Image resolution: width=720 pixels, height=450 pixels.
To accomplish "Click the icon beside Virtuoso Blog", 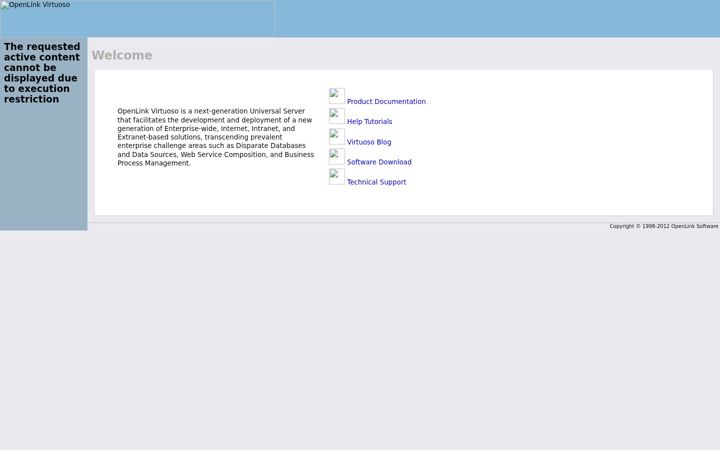I will (x=337, y=136).
